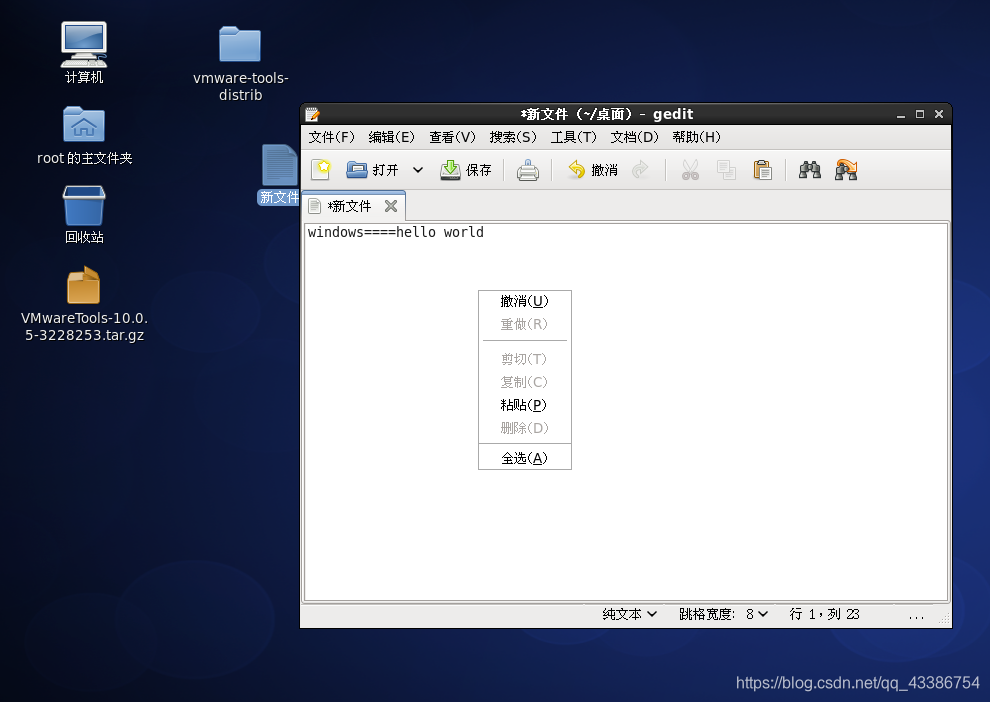
Task: Open the 编辑(E) menu
Action: point(391,137)
